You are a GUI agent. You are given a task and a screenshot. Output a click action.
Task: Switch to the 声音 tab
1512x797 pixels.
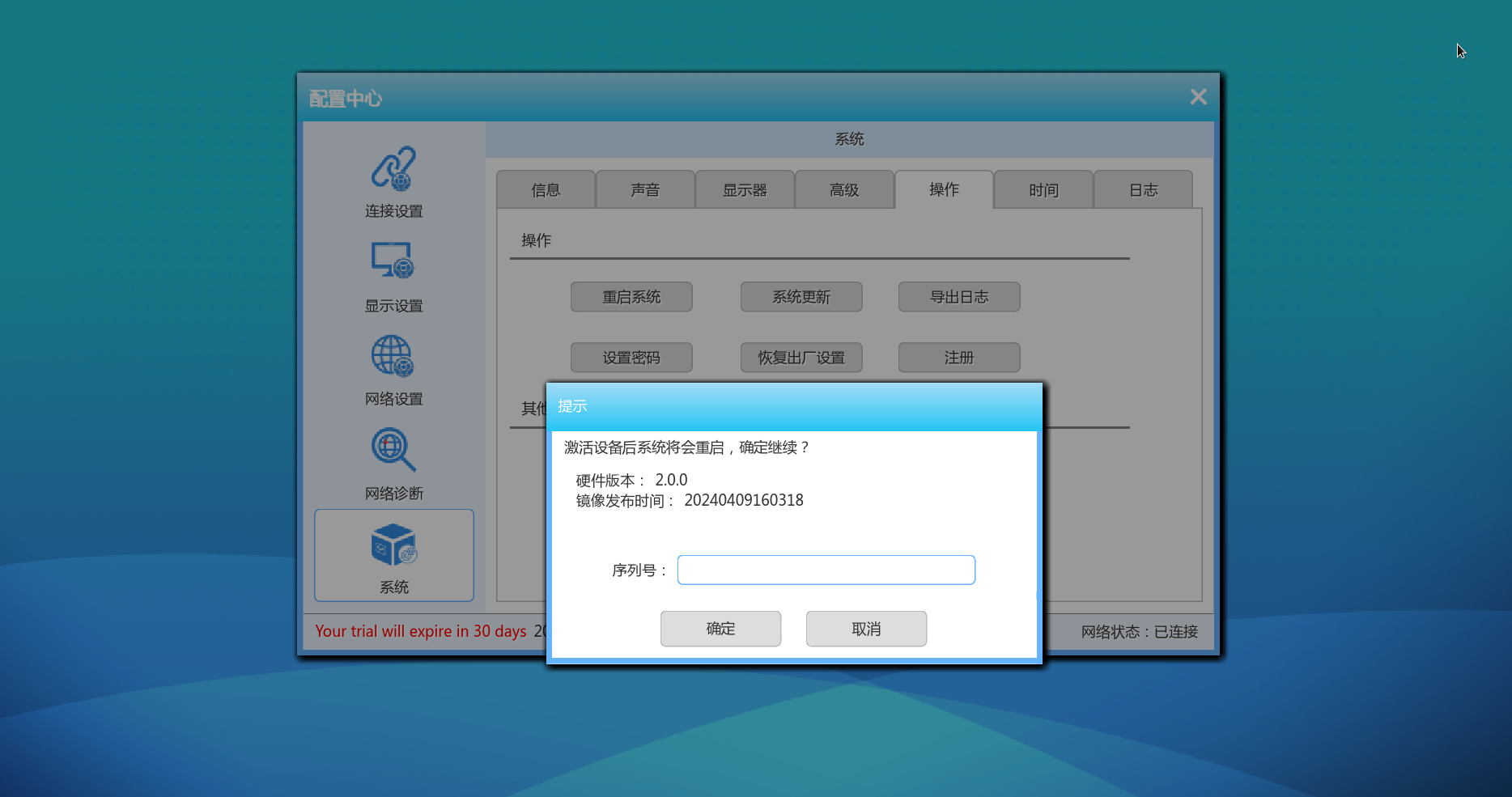tap(645, 190)
